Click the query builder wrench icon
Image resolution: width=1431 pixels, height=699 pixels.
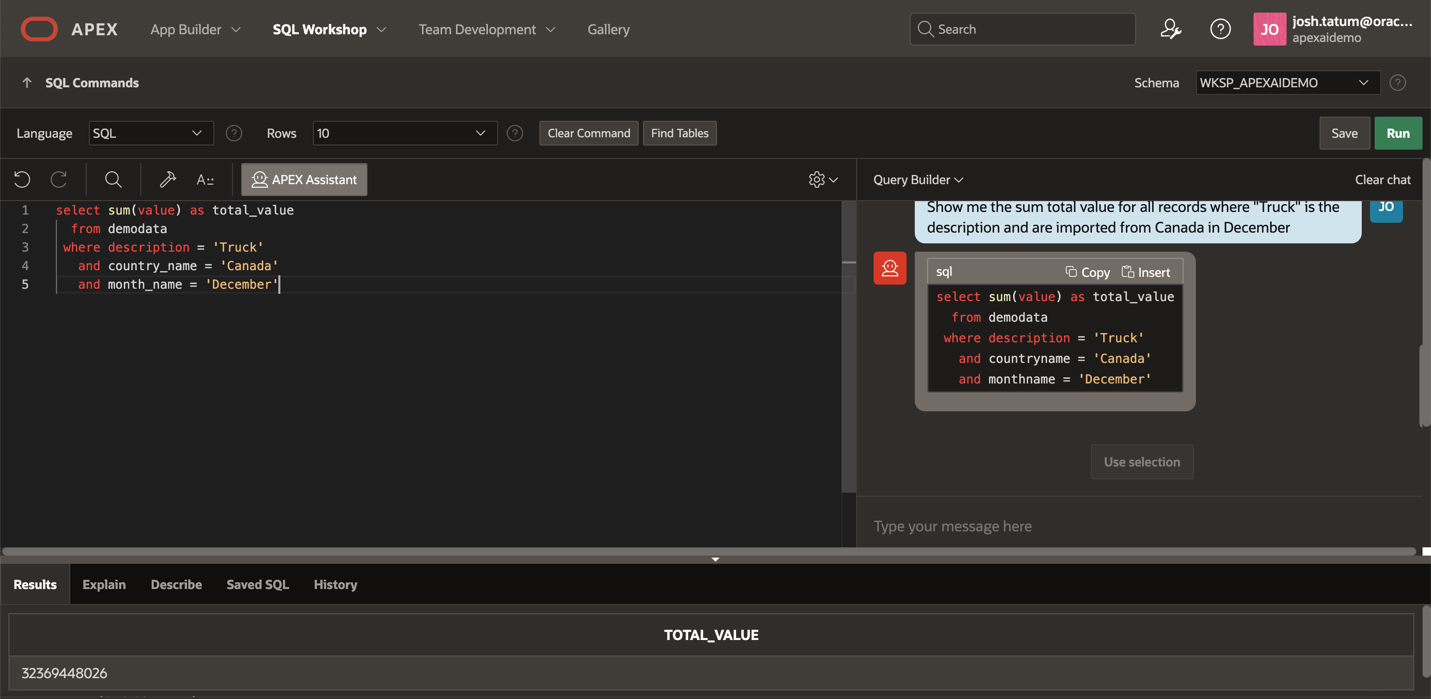coord(167,179)
